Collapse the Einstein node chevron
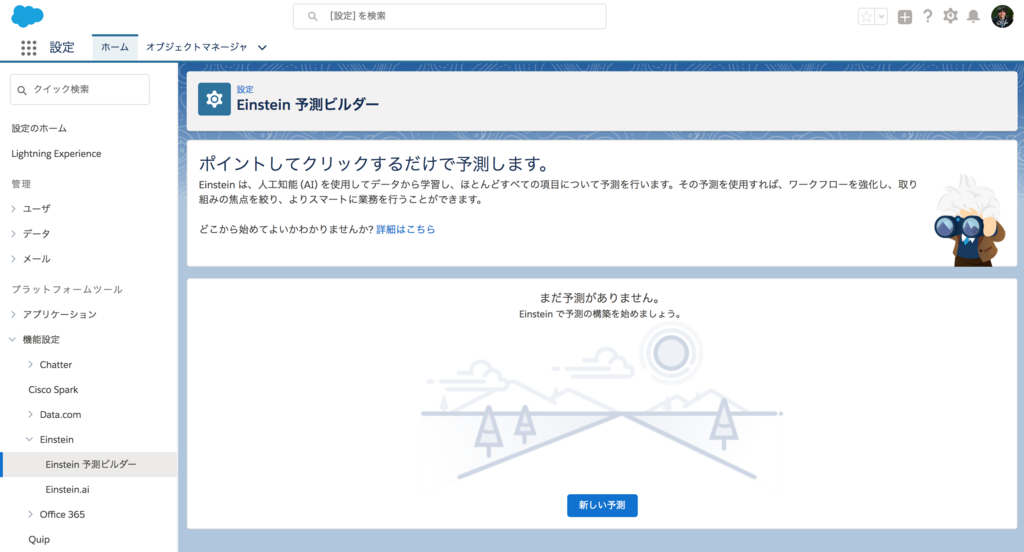The width and height of the screenshot is (1024, 552). (x=29, y=439)
